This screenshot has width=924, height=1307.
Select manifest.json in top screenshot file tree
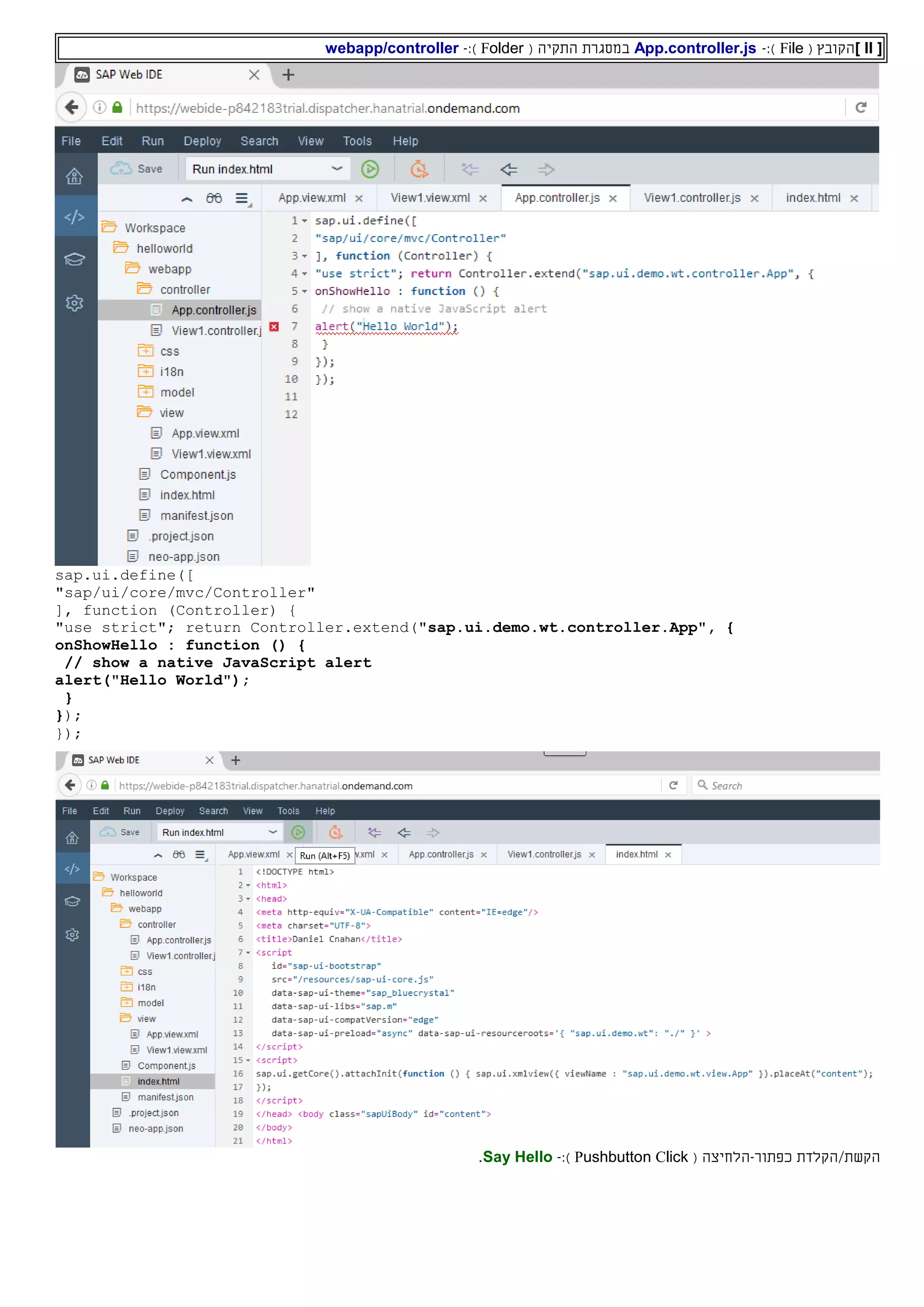pos(197,516)
